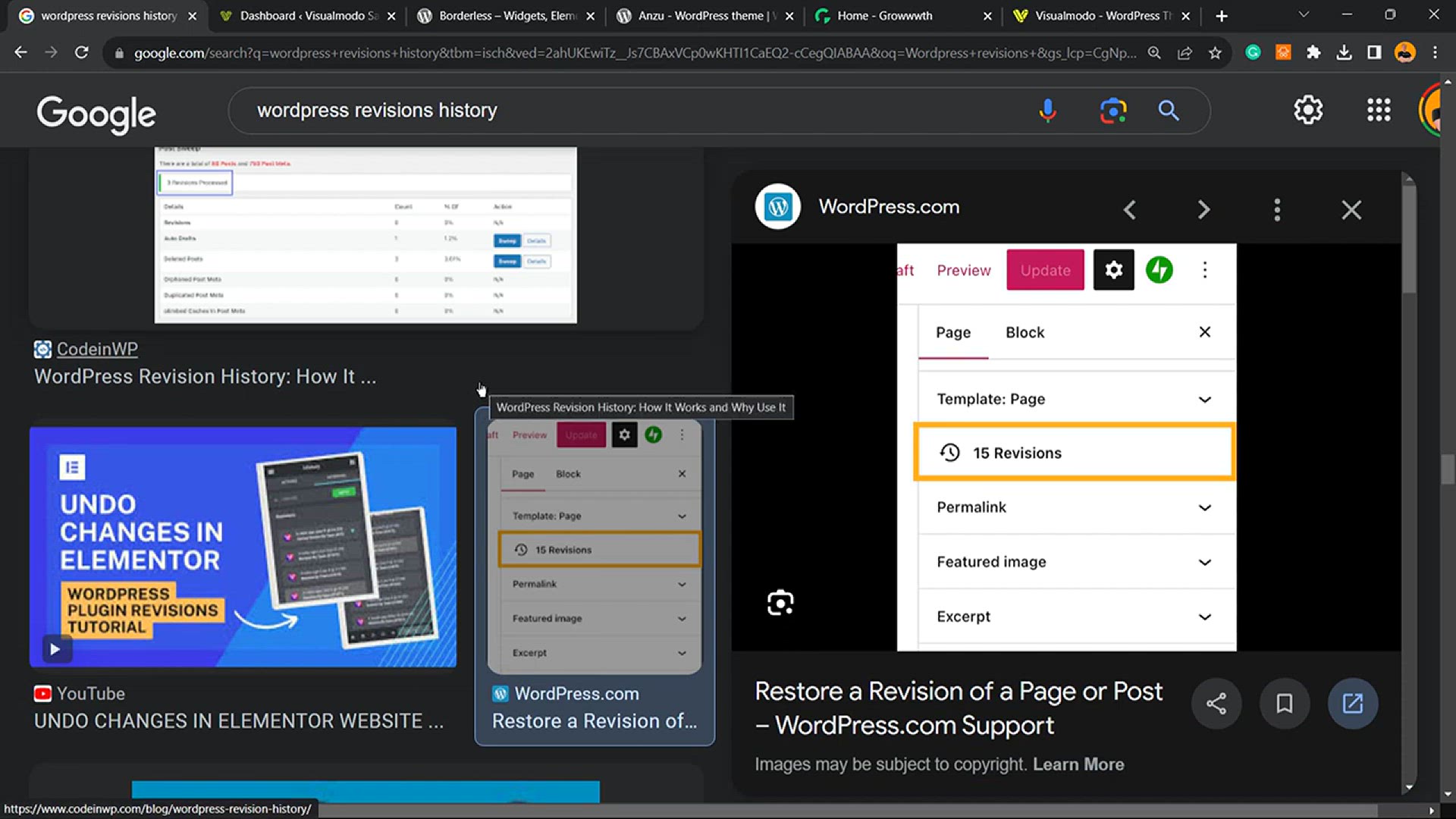Screen dimensions: 1456x819
Task: Click the share page icon in address bar
Action: tap(1185, 52)
